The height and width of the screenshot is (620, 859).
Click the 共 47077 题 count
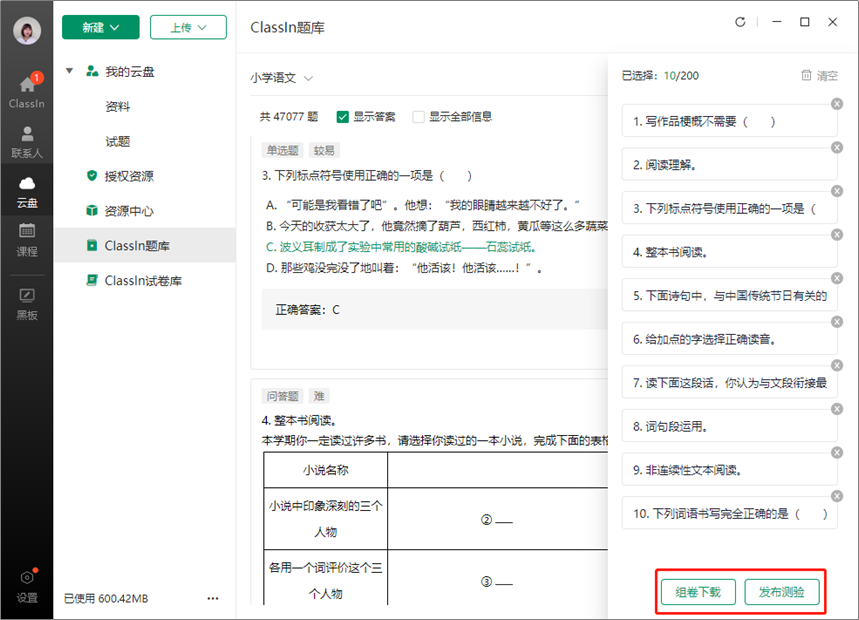(x=289, y=117)
